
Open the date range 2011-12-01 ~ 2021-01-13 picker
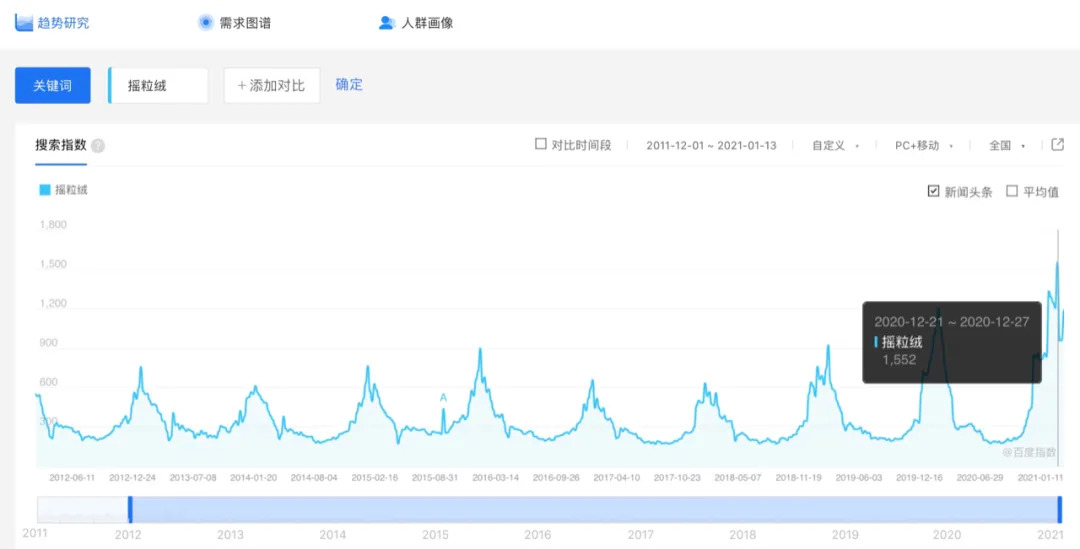point(712,145)
